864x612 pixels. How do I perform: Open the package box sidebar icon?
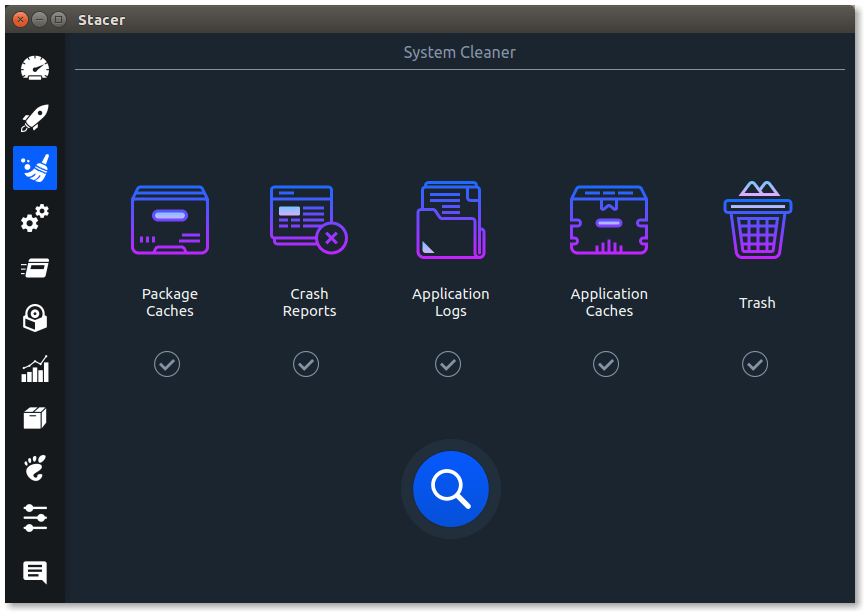point(35,418)
